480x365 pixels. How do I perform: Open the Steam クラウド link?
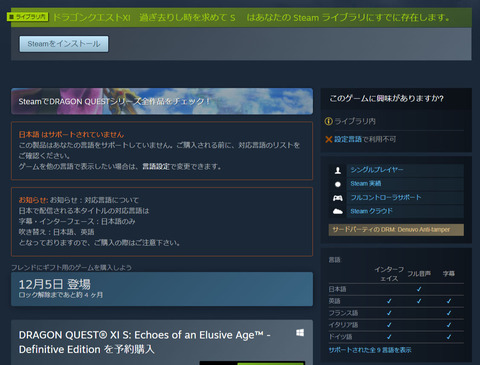pos(371,211)
